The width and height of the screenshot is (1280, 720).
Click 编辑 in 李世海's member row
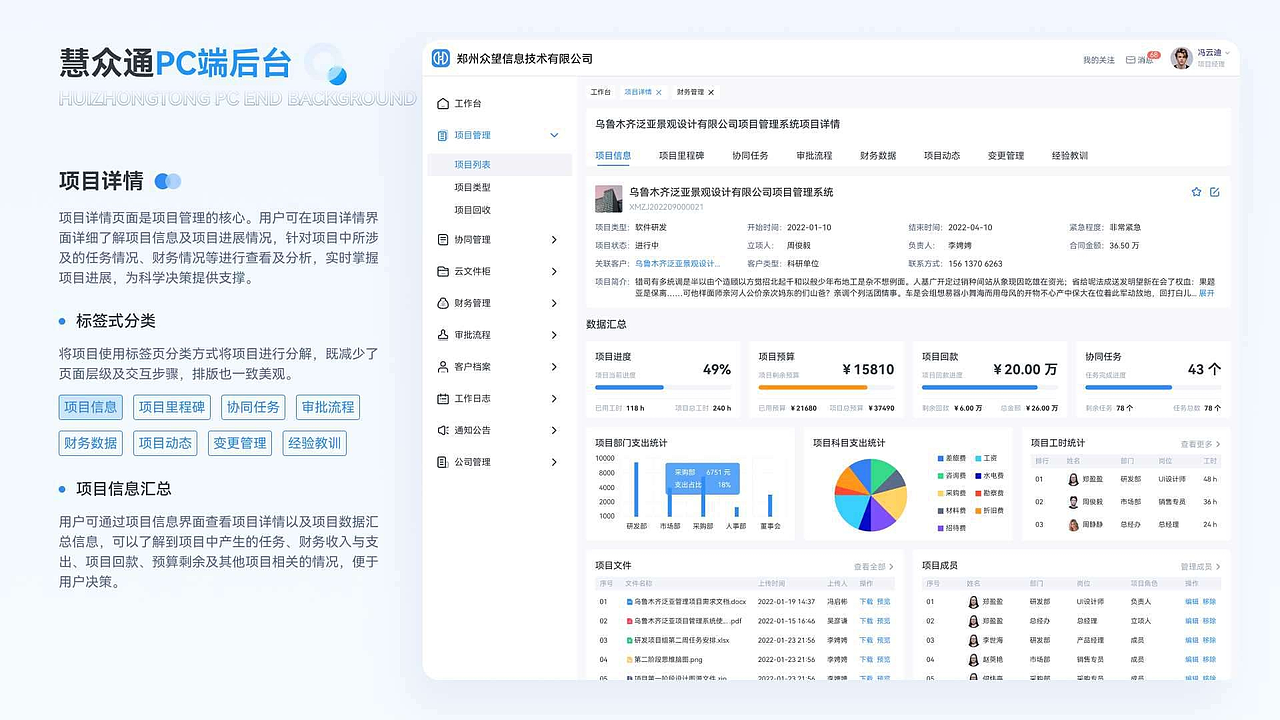click(1191, 640)
